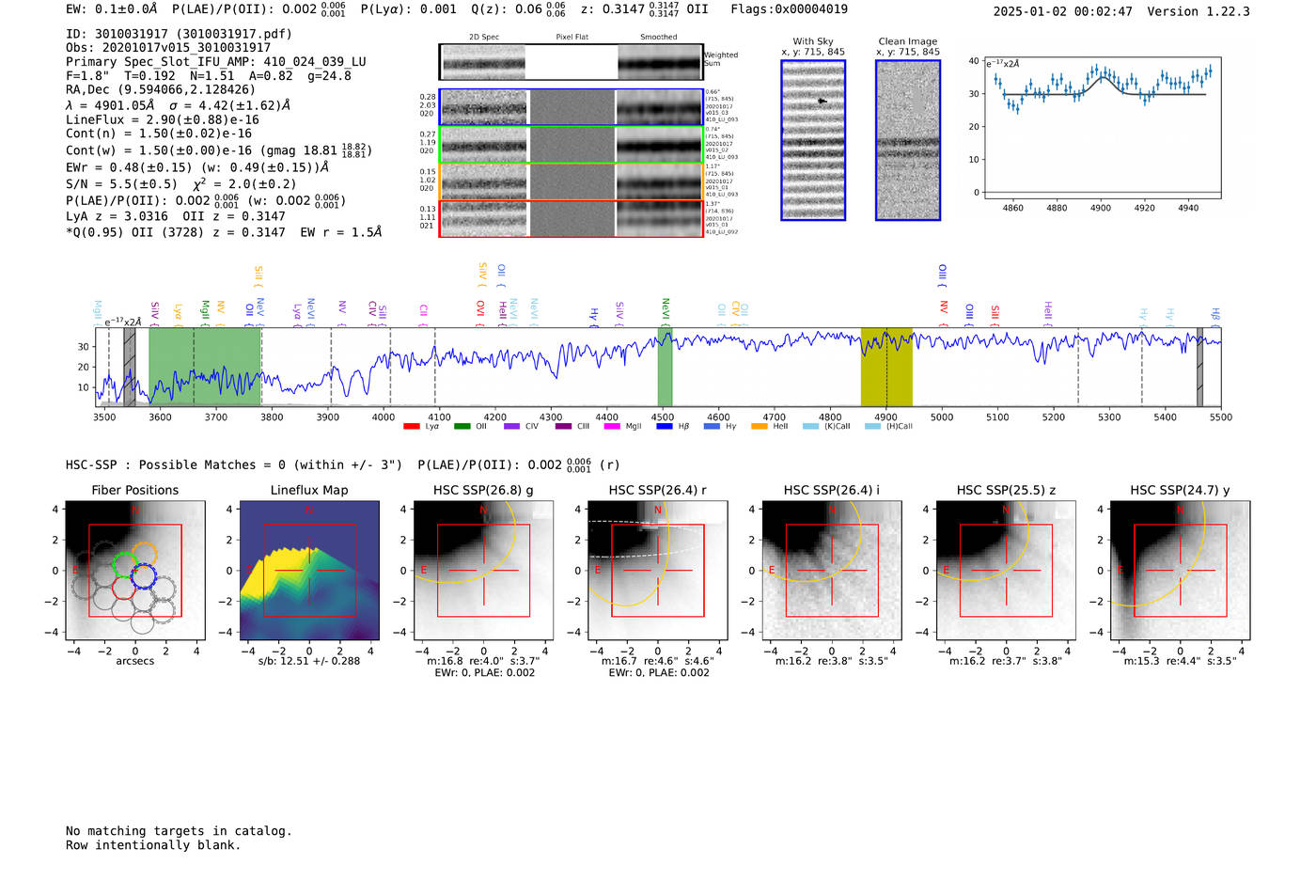Select the red-outlined 2D fiber spectrum row

[572, 218]
